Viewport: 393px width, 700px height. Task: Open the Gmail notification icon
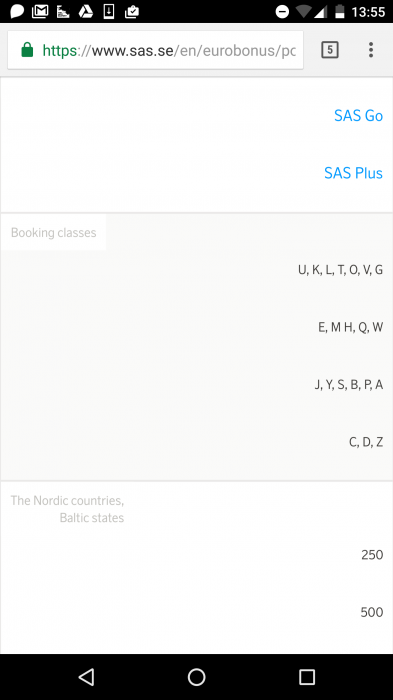(x=40, y=11)
